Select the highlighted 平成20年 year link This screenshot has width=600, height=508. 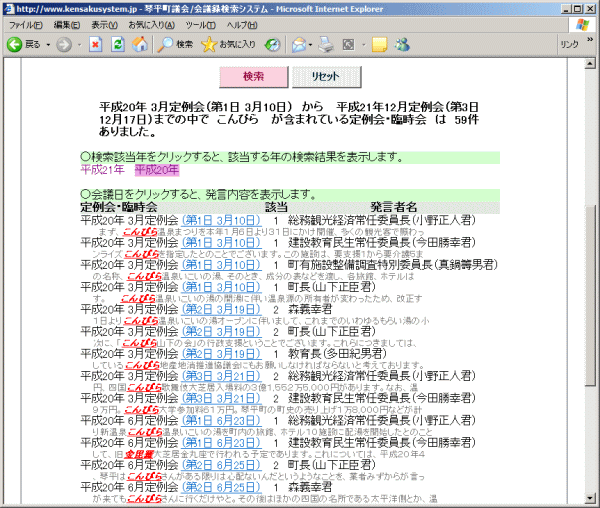[157, 170]
